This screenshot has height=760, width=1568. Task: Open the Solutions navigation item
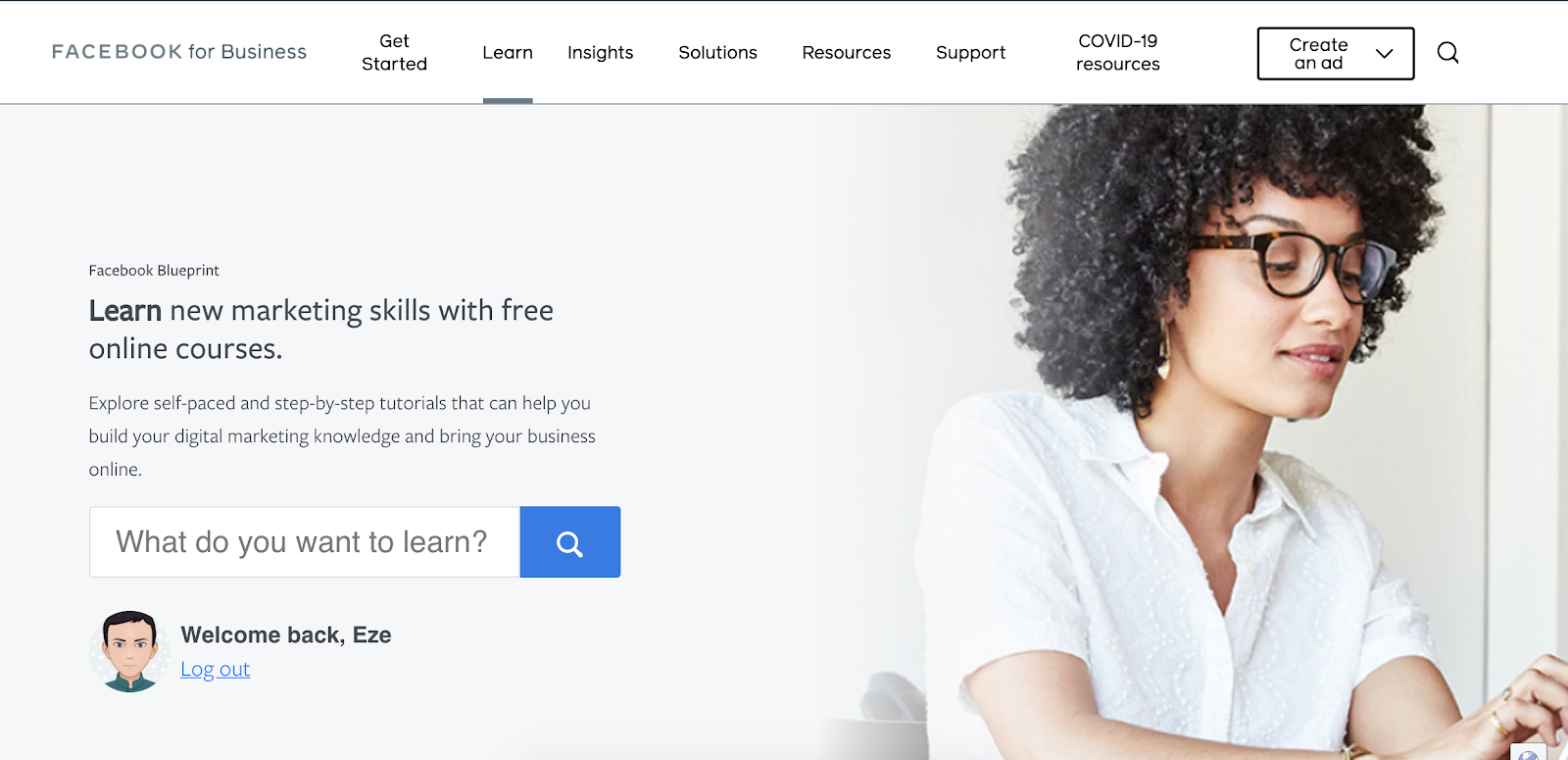coord(717,53)
